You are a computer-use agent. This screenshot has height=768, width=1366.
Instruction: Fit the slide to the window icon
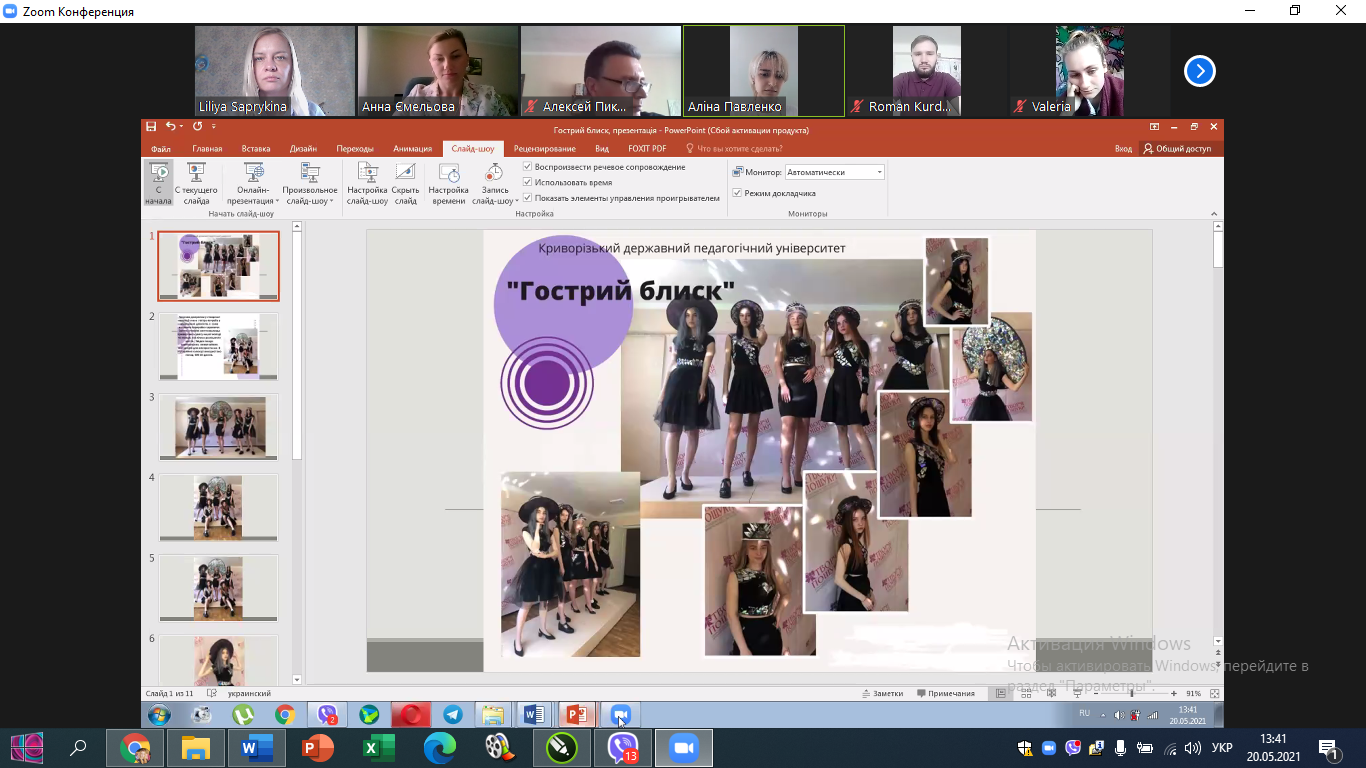(x=1214, y=693)
